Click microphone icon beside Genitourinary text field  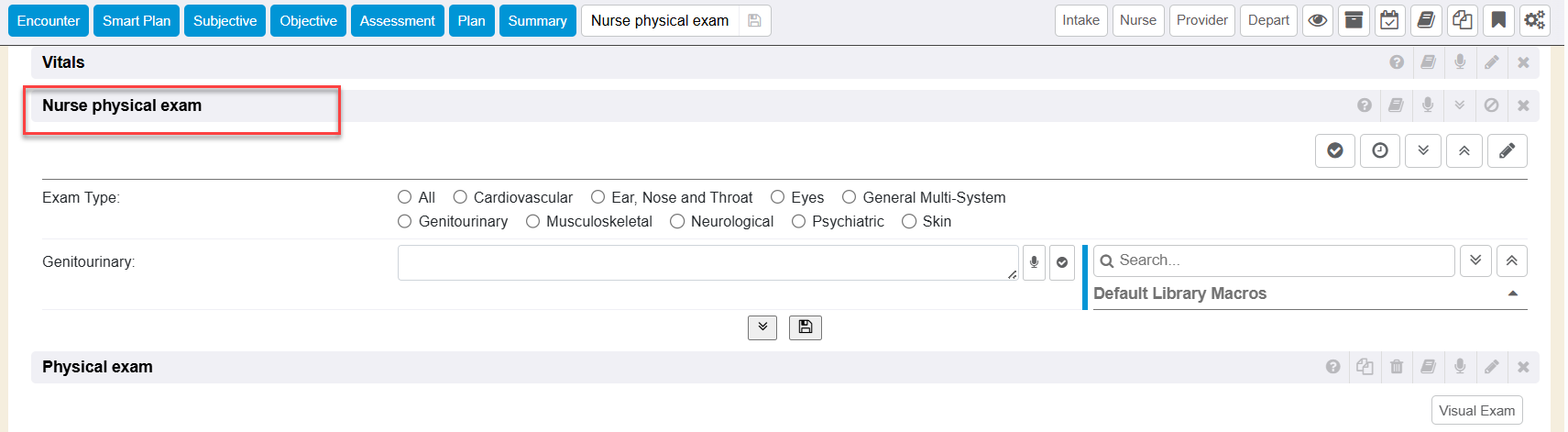coord(1034,262)
